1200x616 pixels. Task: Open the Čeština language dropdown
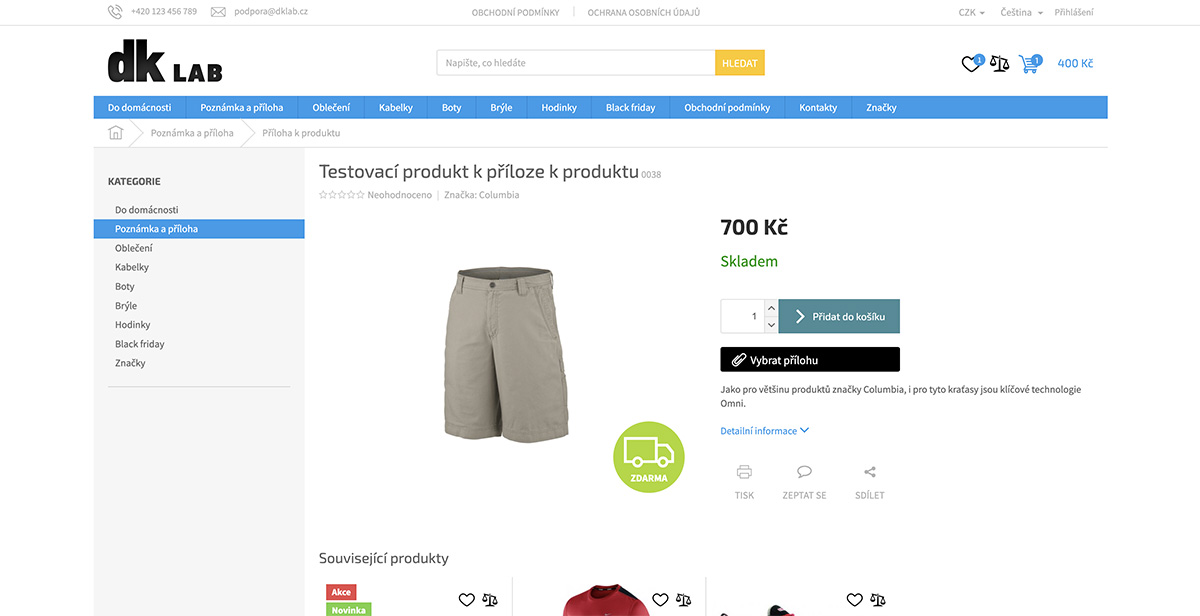click(x=1021, y=13)
